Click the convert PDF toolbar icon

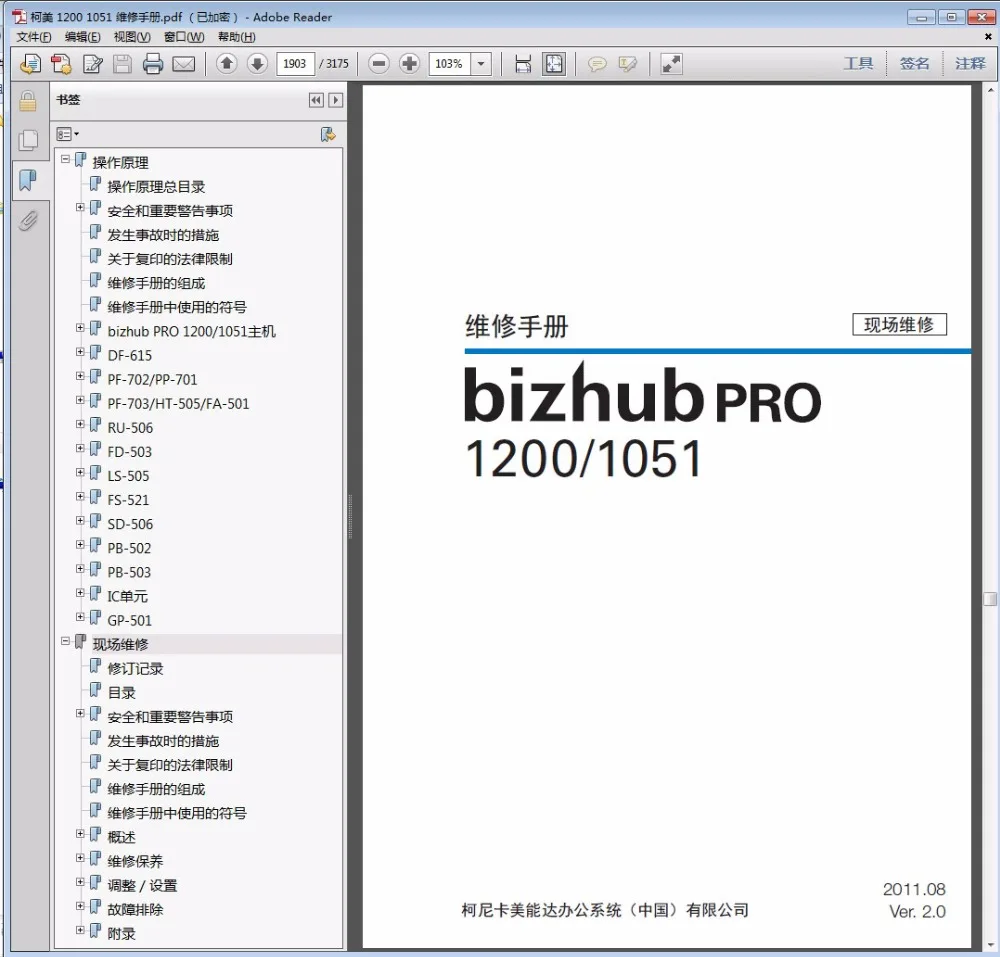[61, 64]
